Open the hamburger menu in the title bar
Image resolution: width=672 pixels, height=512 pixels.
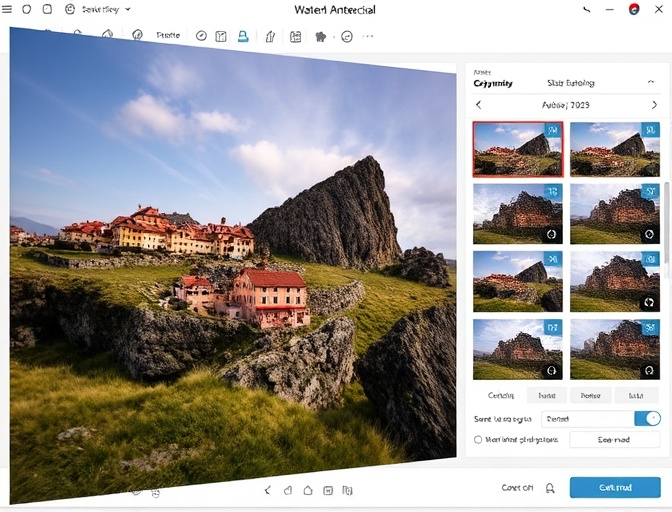pos(7,9)
